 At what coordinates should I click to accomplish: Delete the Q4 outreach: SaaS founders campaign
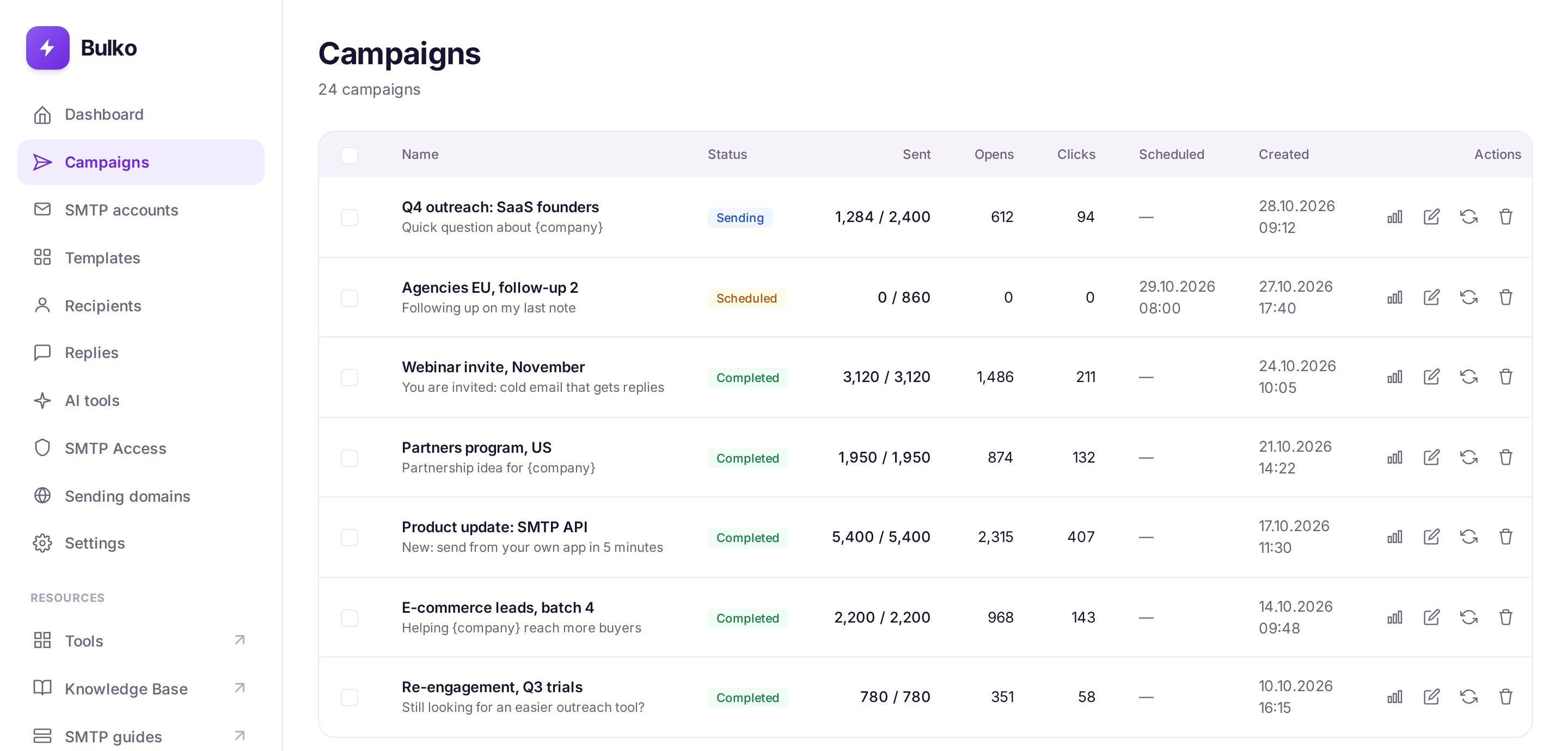tap(1506, 217)
